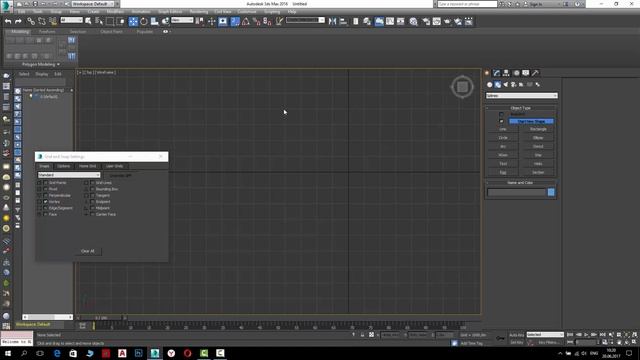
Task: Click the Rectangle shape button
Action: [538, 129]
